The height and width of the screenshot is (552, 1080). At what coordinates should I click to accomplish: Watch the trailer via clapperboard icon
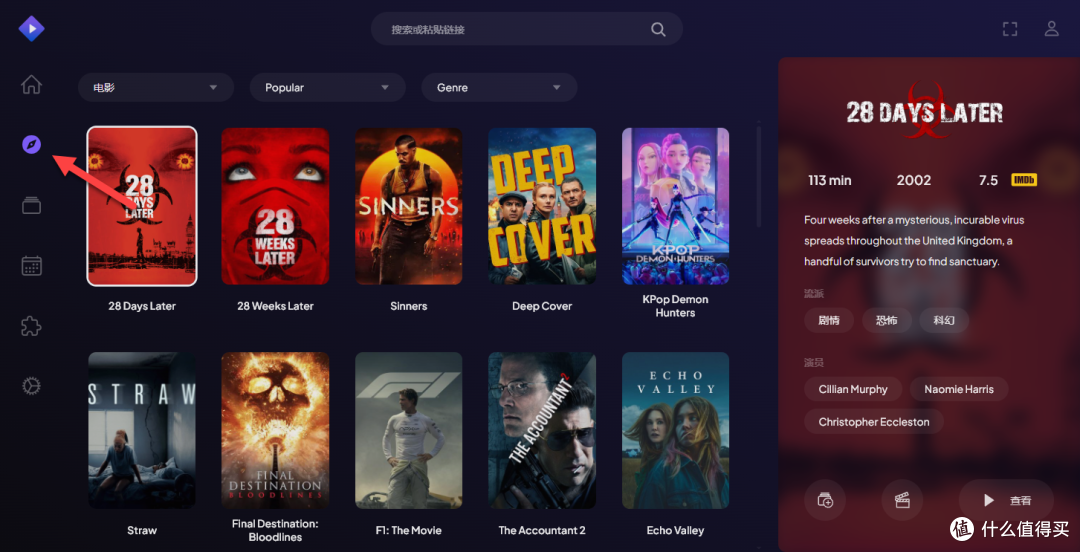point(902,500)
